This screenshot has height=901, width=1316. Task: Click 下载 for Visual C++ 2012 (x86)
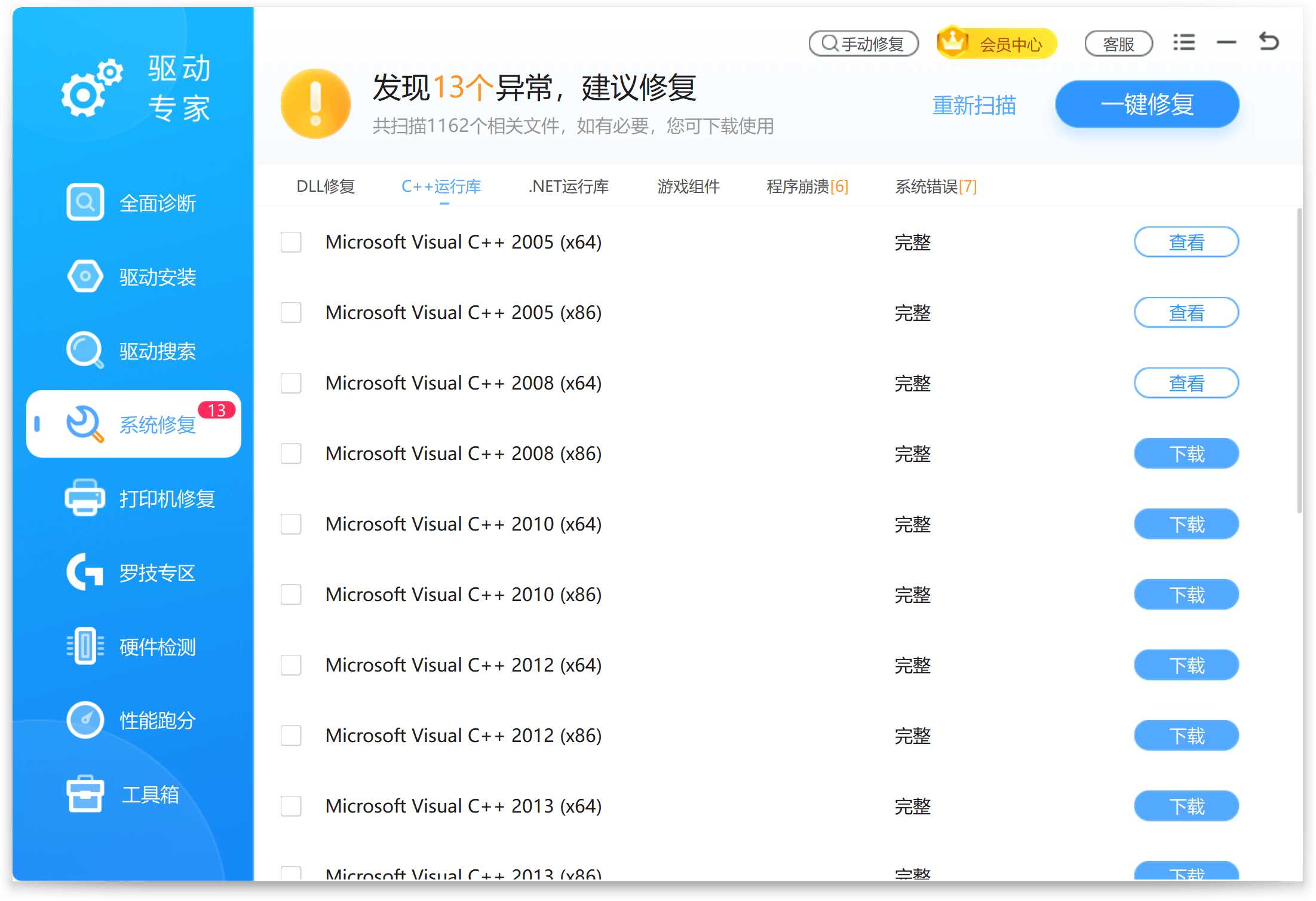pos(1186,735)
